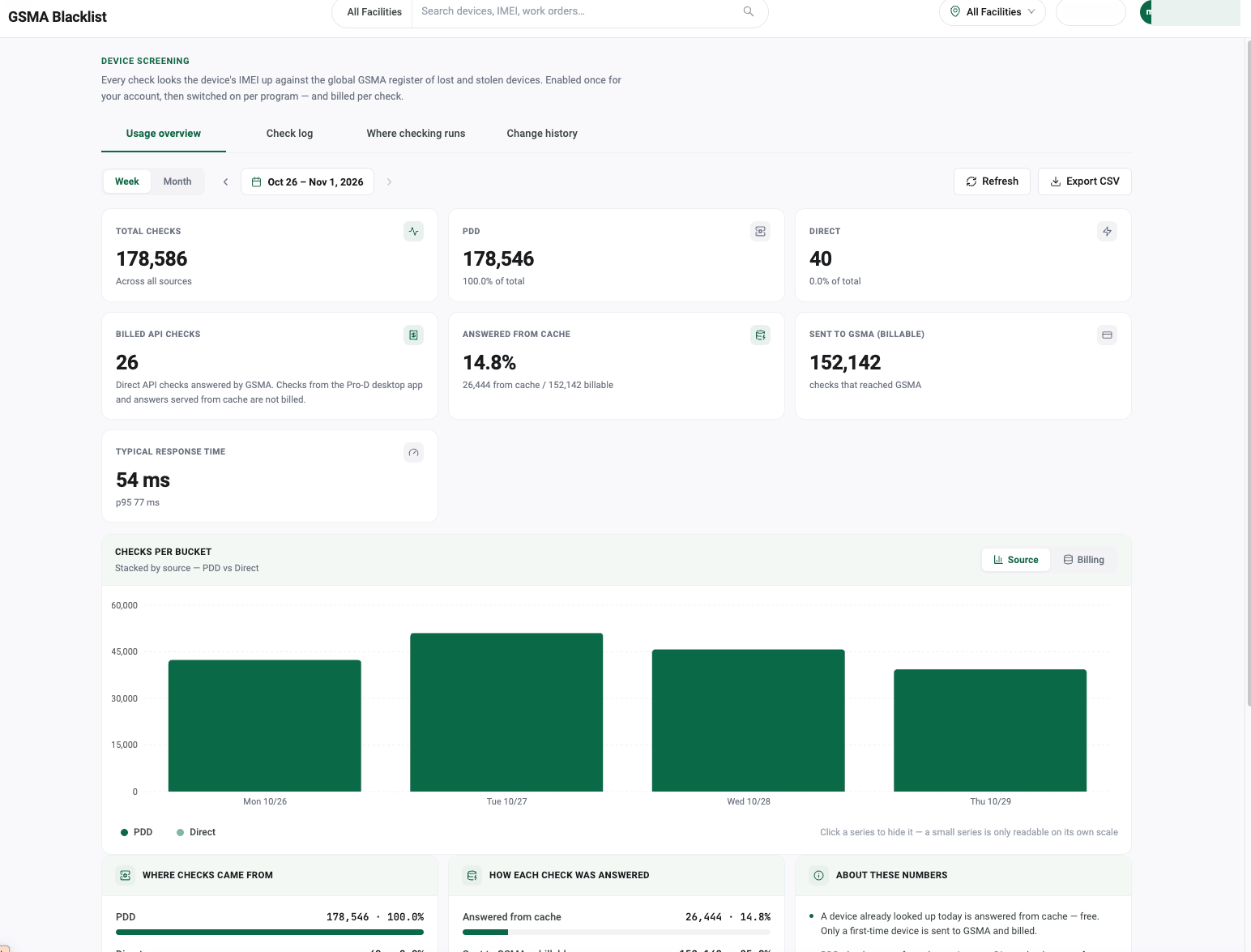The image size is (1251, 952).
Task: Click the 14.8% answered from cache value
Action: pyautogui.click(x=489, y=363)
